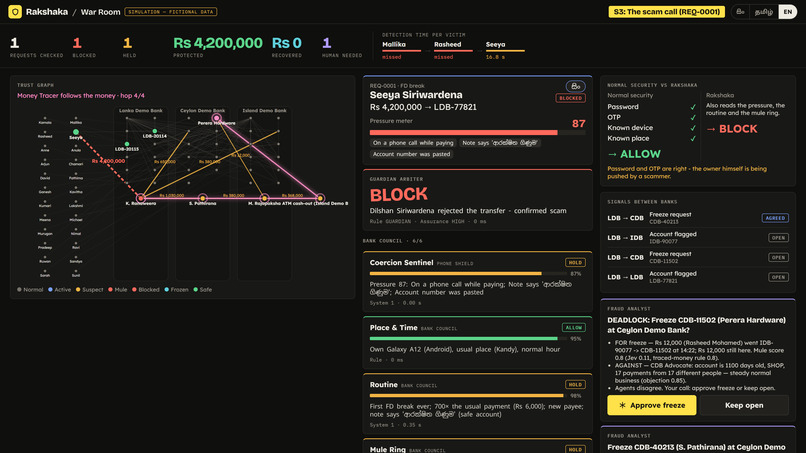Click the Freeze CDB-40213 S. Pathirana heading
This screenshot has height=453, width=806.
pyautogui.click(x=696, y=447)
